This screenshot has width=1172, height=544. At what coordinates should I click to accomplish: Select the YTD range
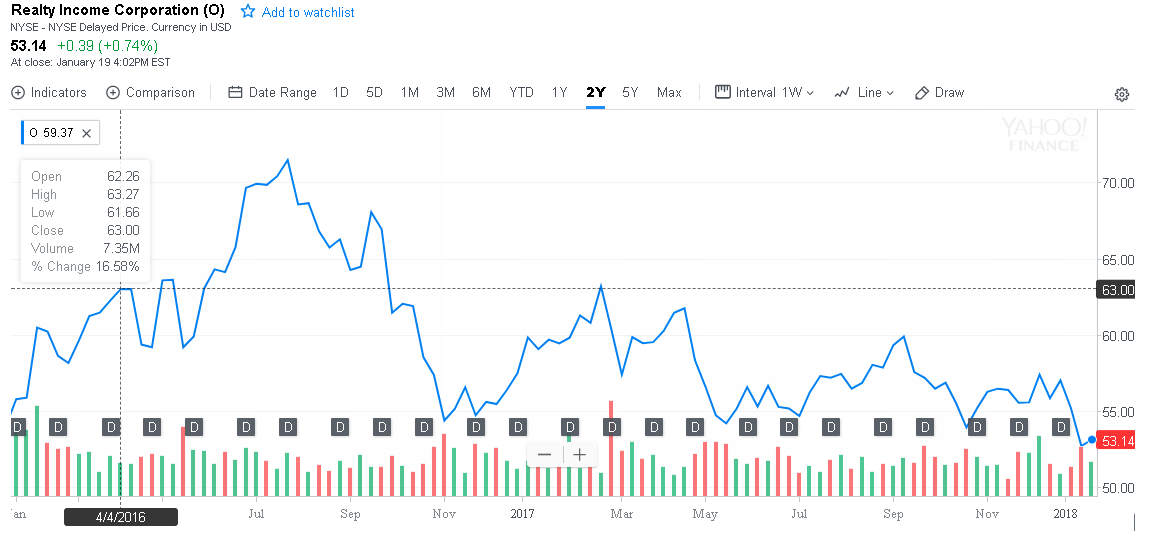522,93
